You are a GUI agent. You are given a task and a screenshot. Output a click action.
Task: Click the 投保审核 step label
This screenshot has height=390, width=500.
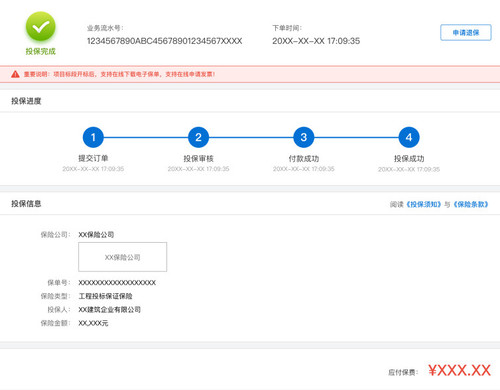[x=198, y=158]
